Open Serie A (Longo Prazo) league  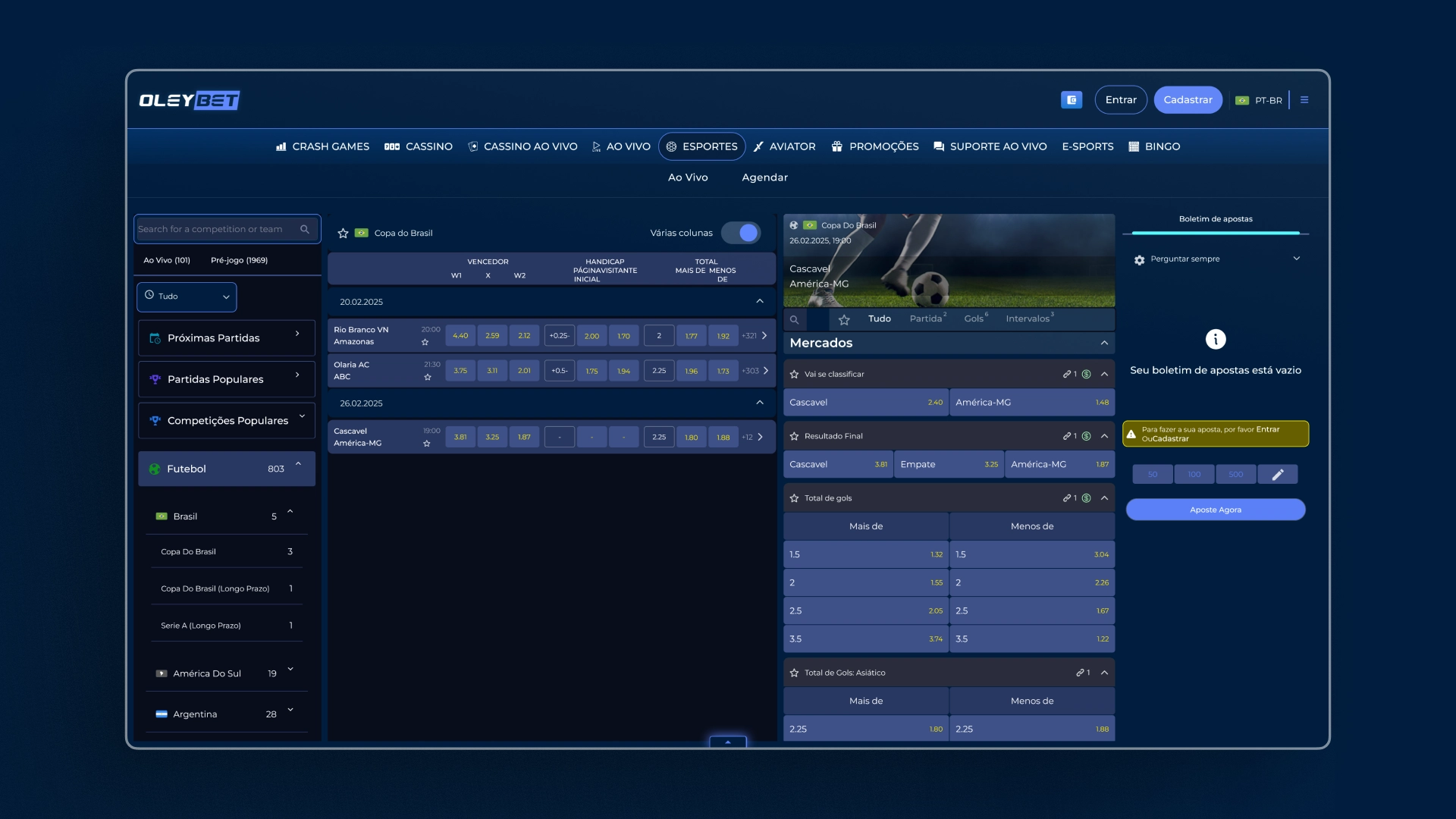point(226,626)
